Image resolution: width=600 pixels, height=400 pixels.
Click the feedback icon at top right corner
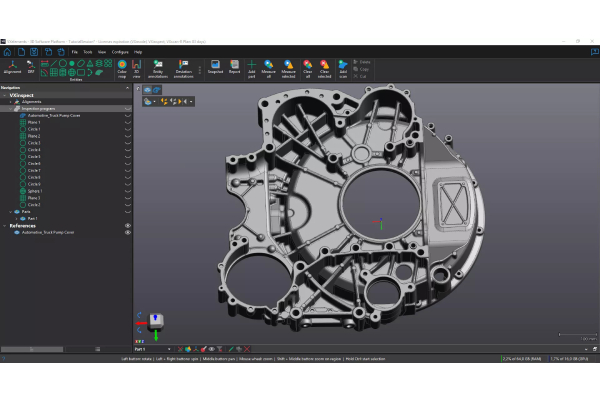point(594,52)
